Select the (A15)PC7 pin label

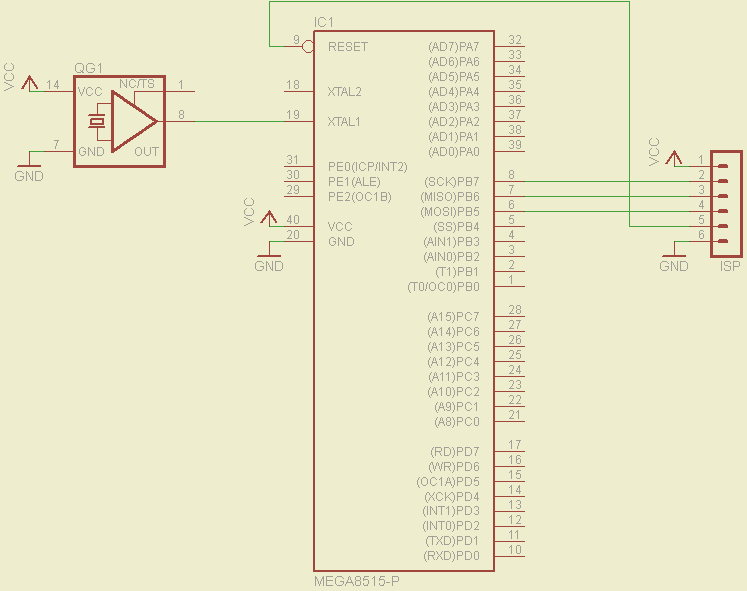click(453, 317)
